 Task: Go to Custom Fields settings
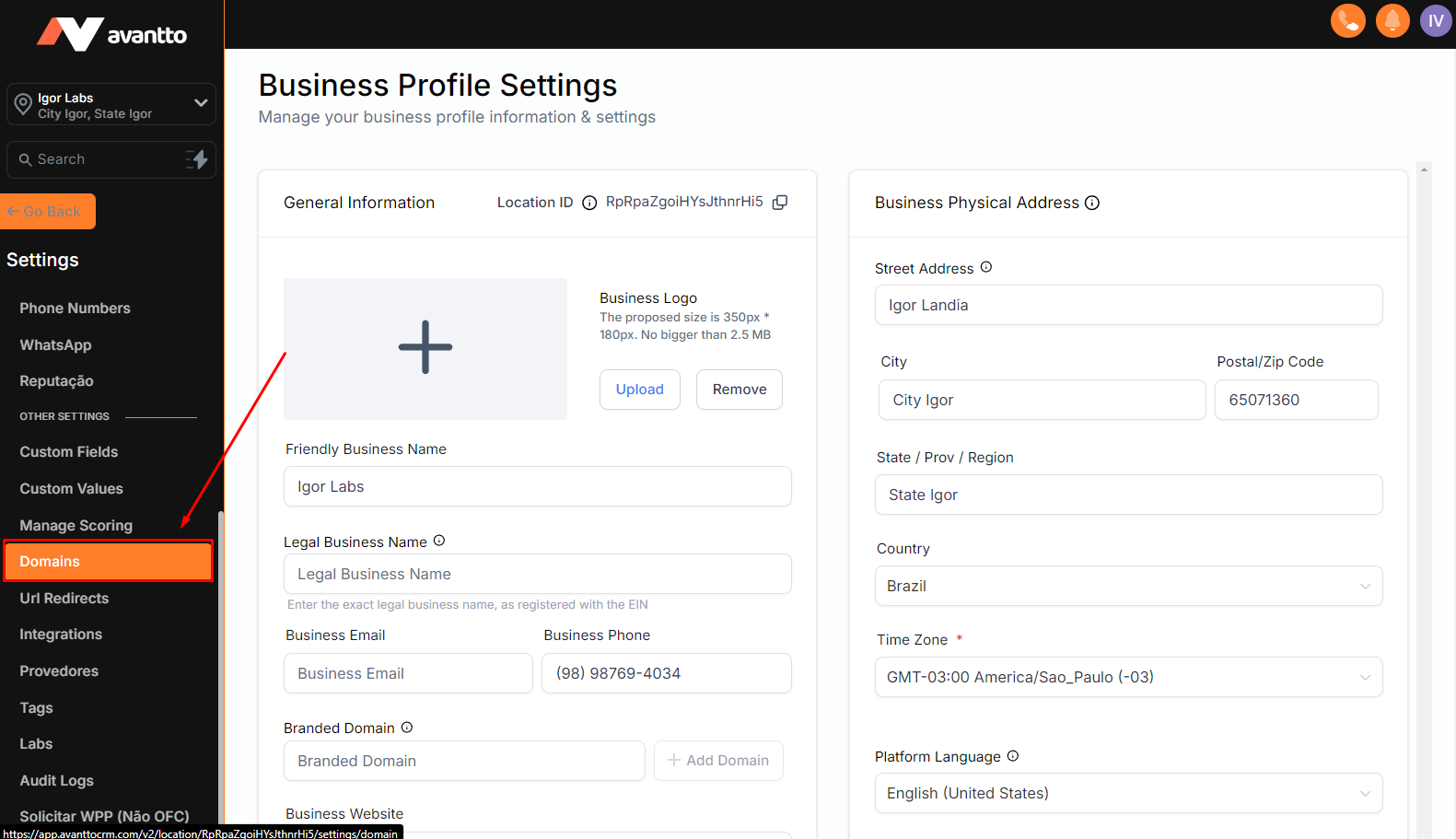pyautogui.click(x=69, y=452)
